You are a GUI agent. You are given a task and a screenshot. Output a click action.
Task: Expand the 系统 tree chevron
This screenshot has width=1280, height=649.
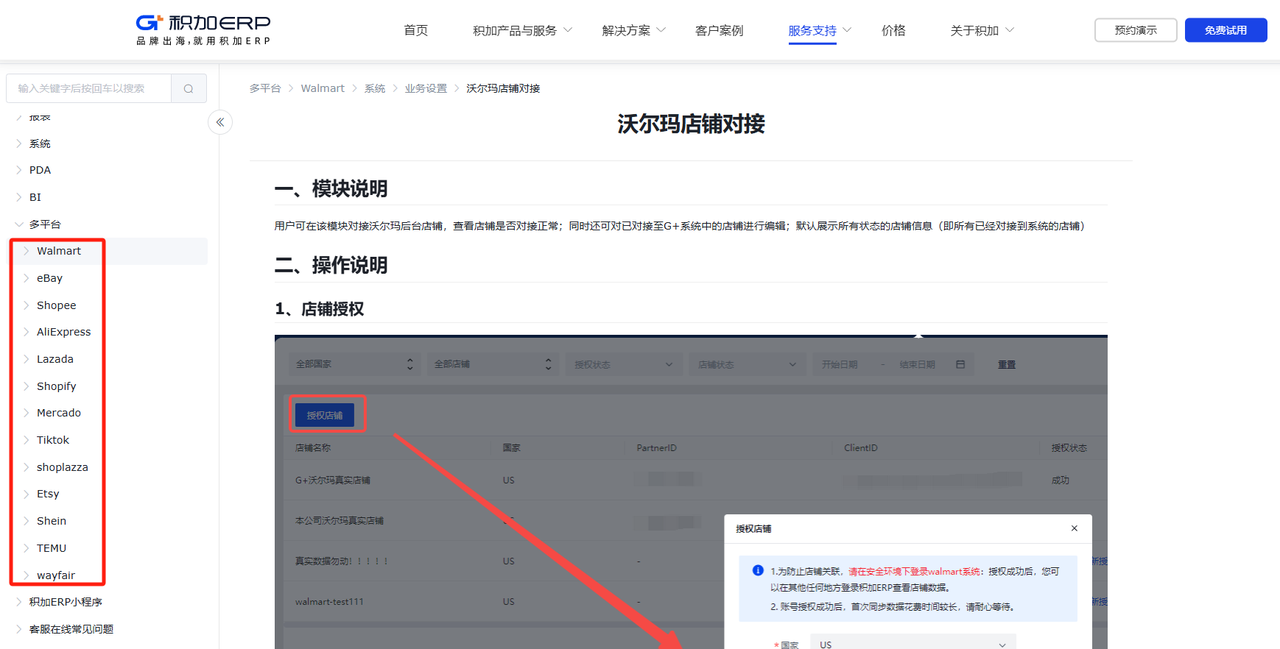click(19, 143)
